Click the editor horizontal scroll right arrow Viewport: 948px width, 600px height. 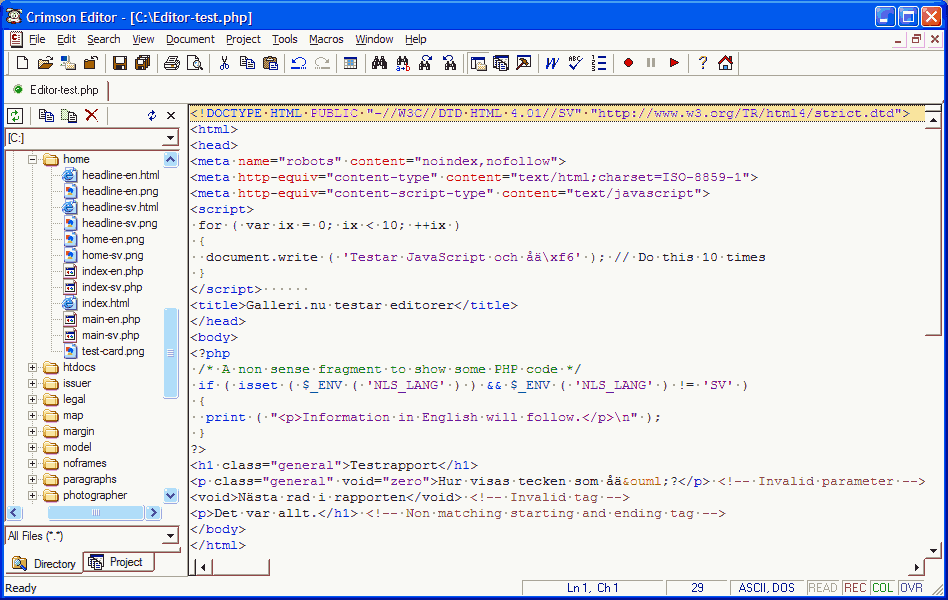[917, 567]
